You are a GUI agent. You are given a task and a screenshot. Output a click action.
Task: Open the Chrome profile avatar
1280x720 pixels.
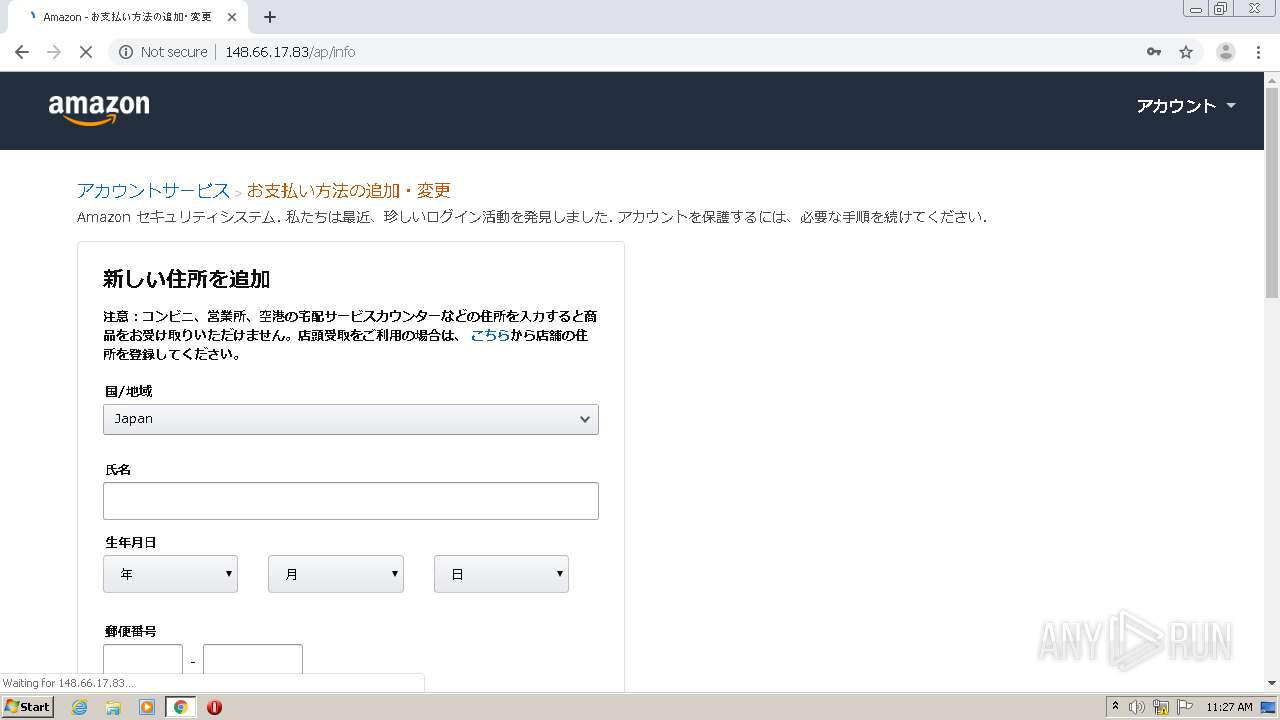pyautogui.click(x=1226, y=52)
